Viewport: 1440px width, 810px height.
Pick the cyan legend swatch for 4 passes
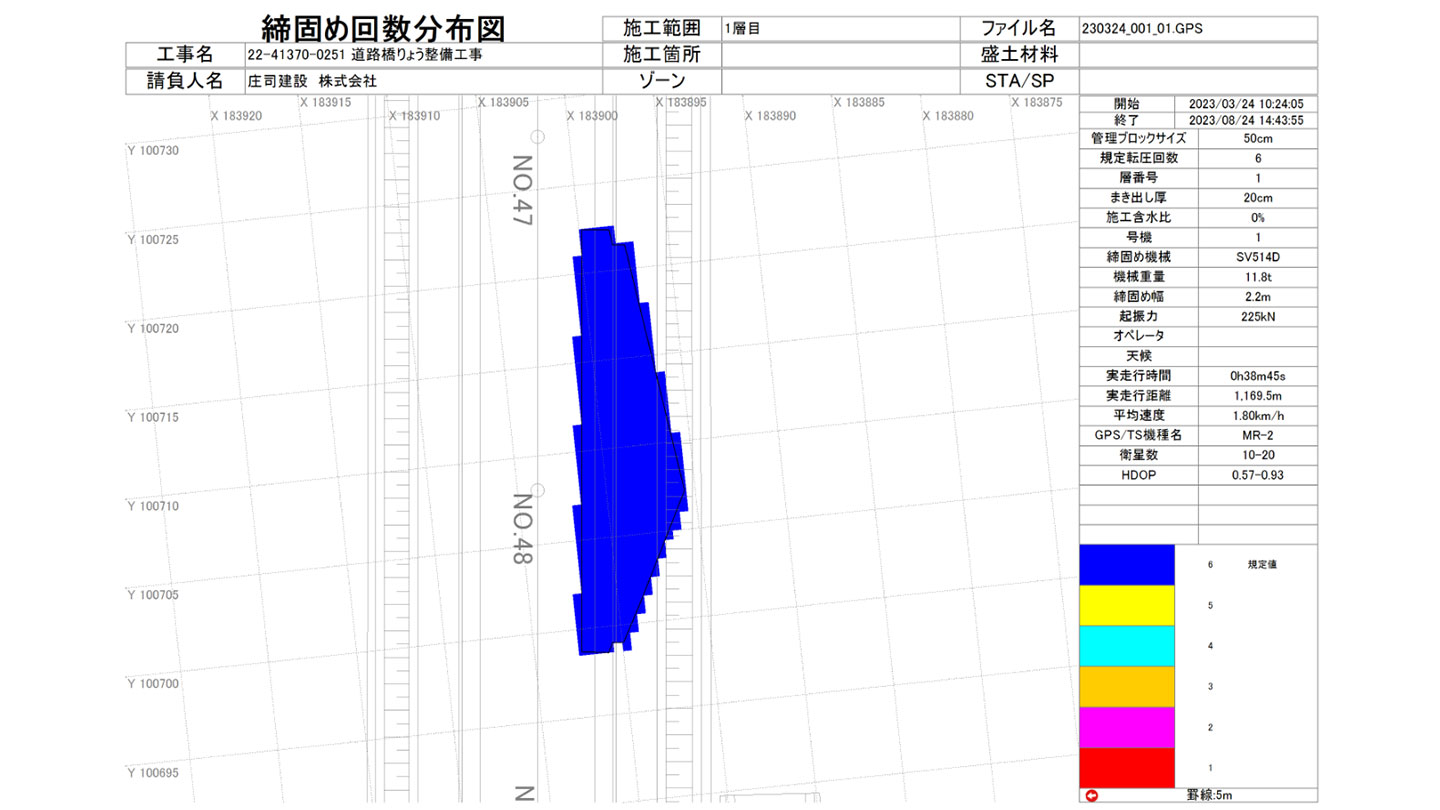(x=1126, y=646)
